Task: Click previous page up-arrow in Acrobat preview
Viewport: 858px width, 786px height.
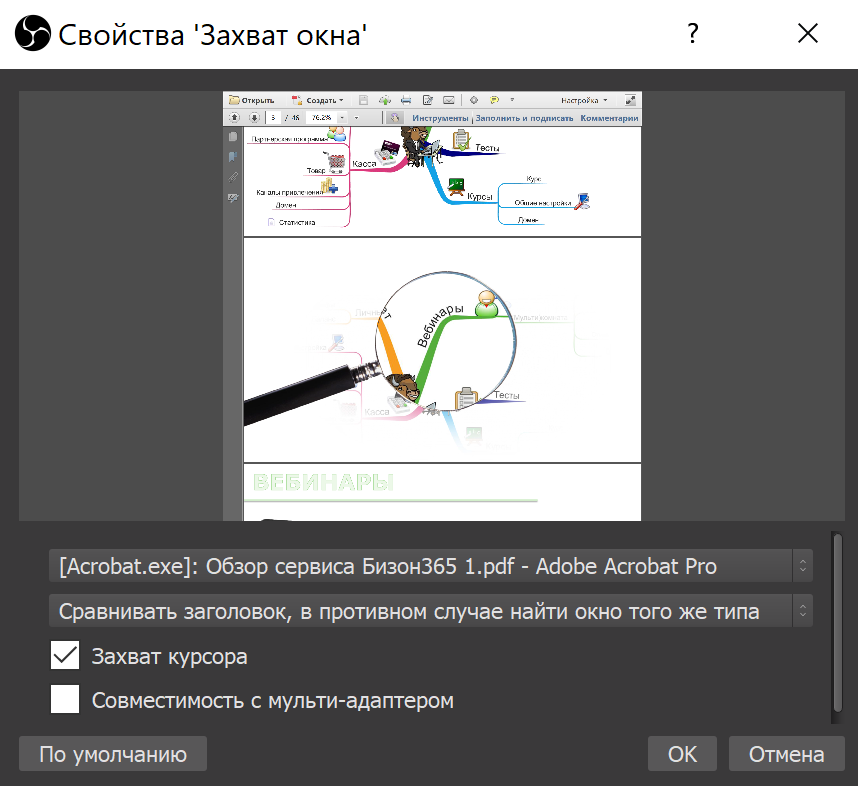Action: (x=235, y=117)
